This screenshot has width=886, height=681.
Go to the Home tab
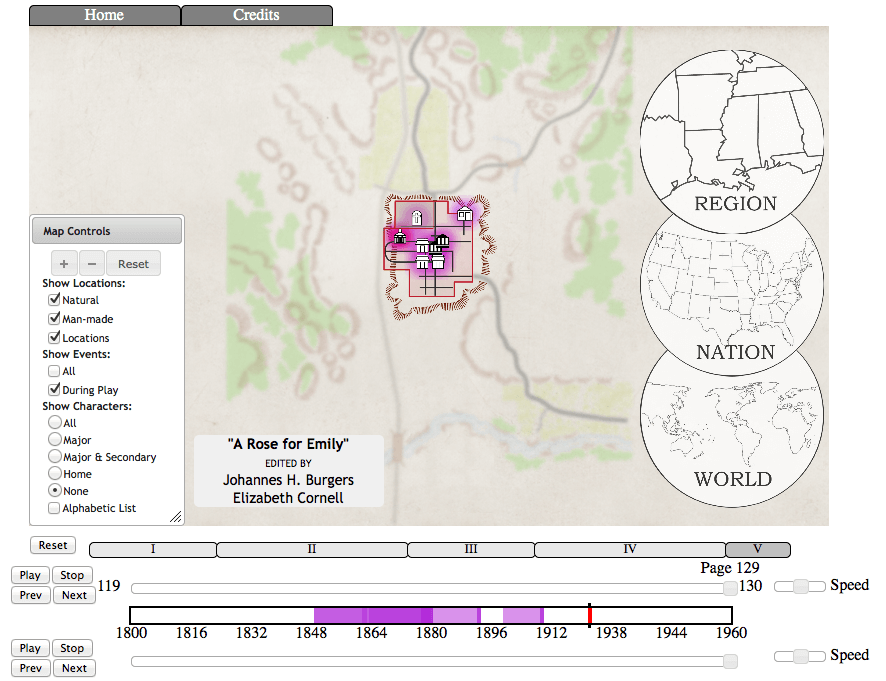pyautogui.click(x=104, y=15)
